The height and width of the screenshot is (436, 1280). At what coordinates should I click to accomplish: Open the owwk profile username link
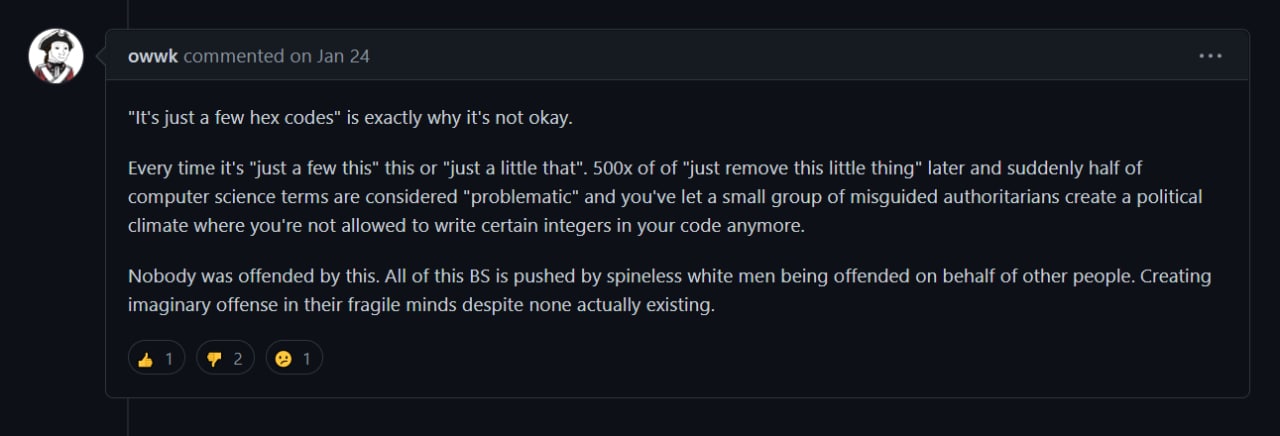[154, 56]
